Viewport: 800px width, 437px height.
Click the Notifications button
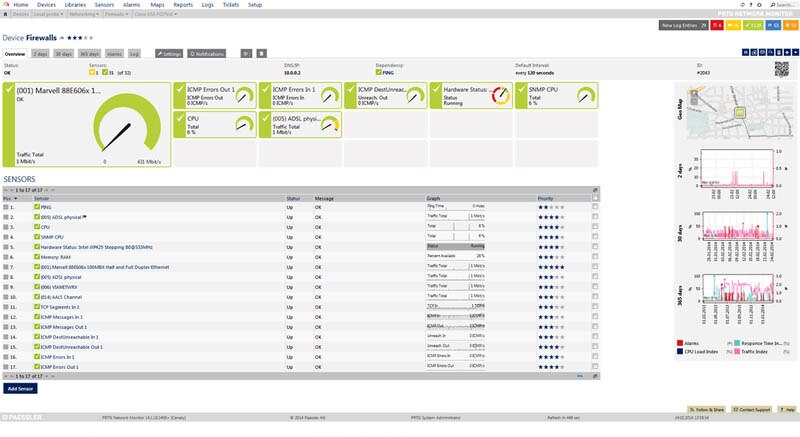tap(207, 54)
